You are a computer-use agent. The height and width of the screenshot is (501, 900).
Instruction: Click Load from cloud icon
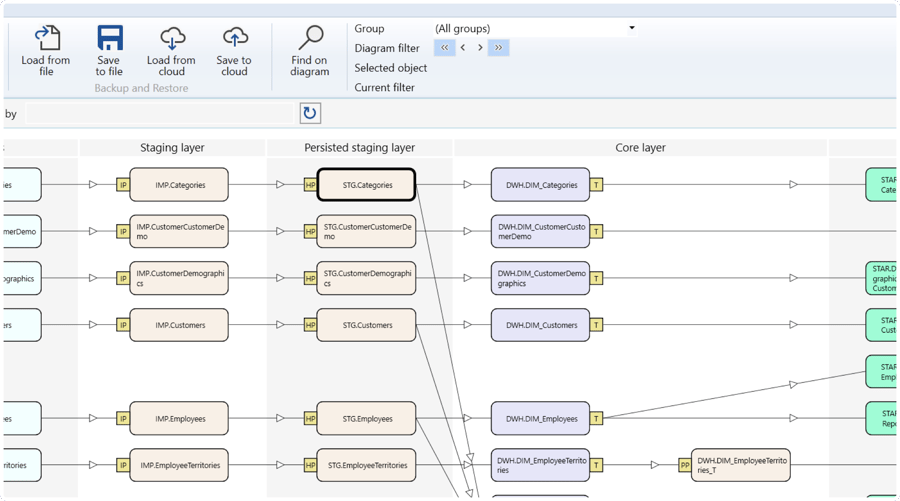pos(172,38)
